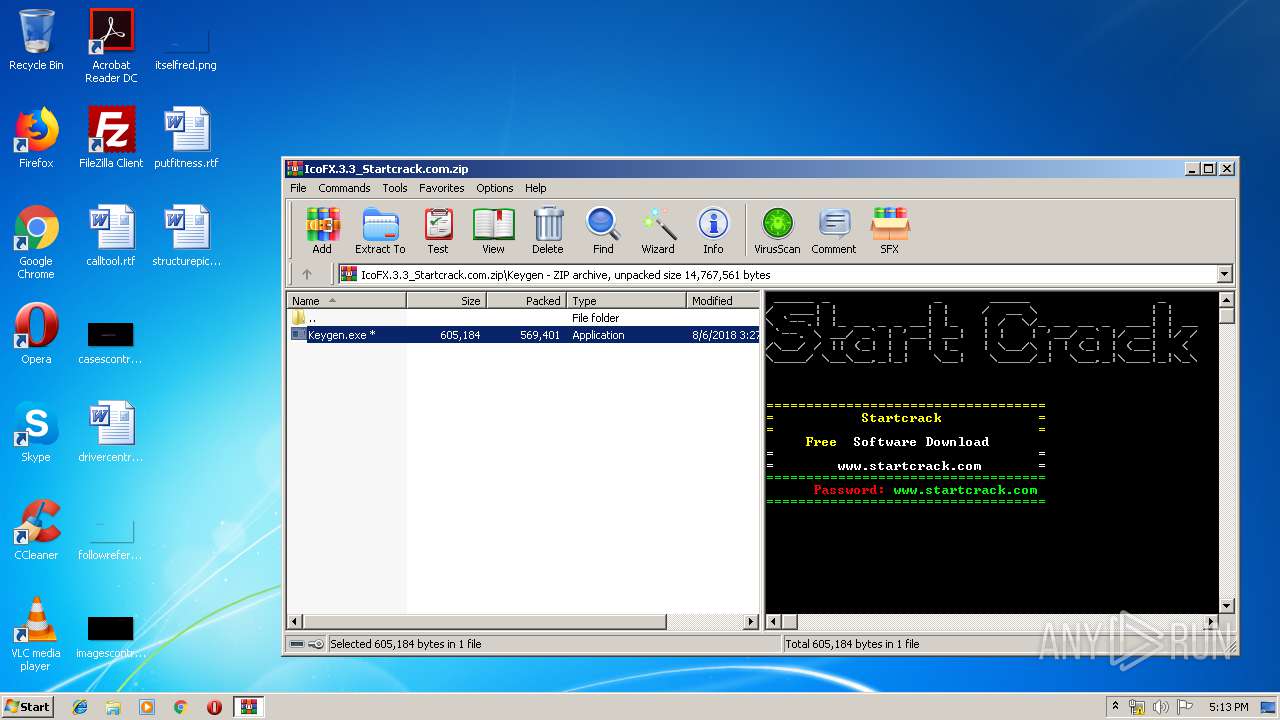Open media player from taskbar
This screenshot has height=720, width=1280.
click(x=147, y=706)
